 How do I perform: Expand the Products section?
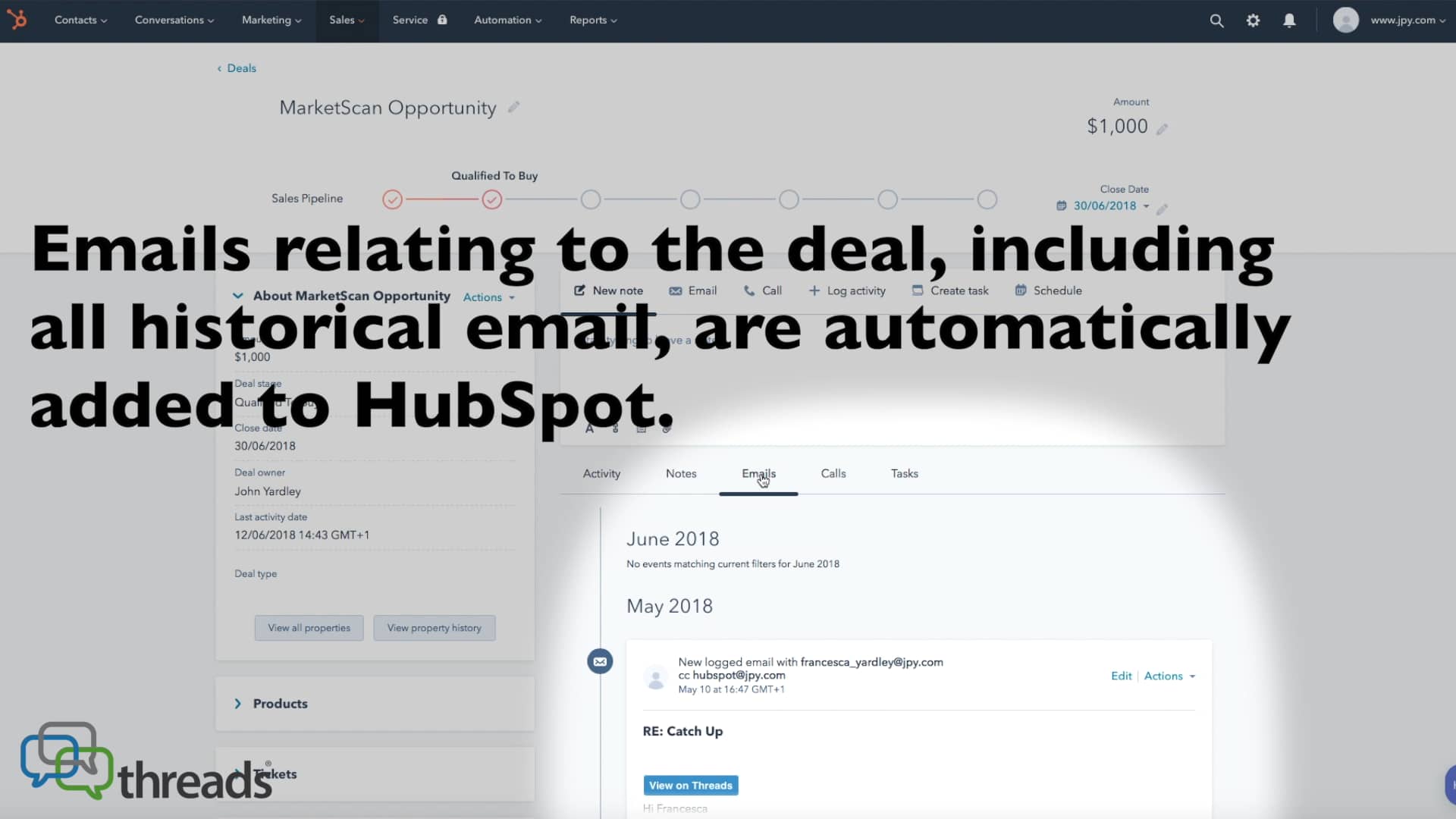tap(238, 704)
